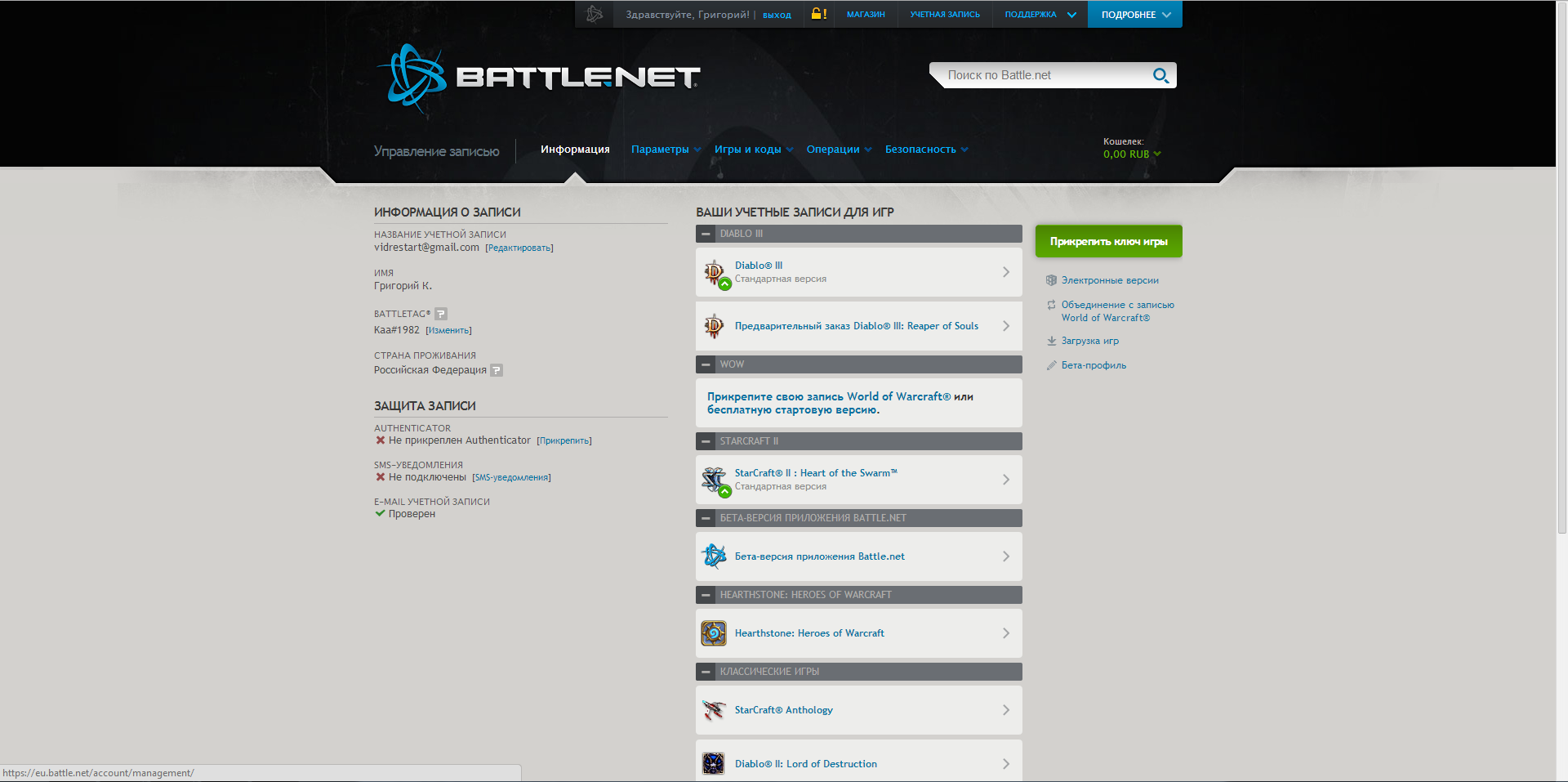Click Изменить next to the BattleTag
The height and width of the screenshot is (782, 1568).
448,330
